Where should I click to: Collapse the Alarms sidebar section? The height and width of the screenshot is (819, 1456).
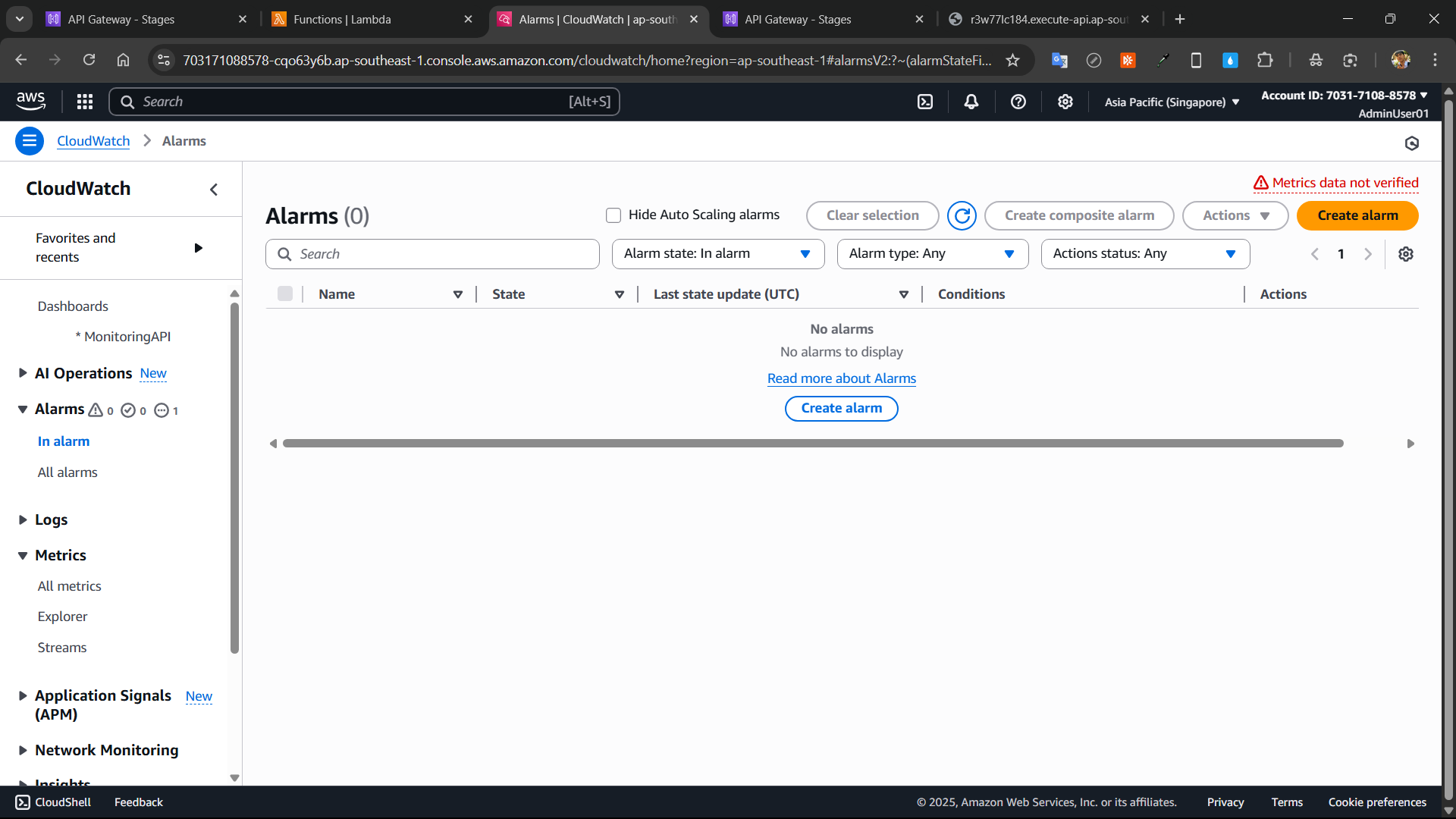(x=23, y=409)
